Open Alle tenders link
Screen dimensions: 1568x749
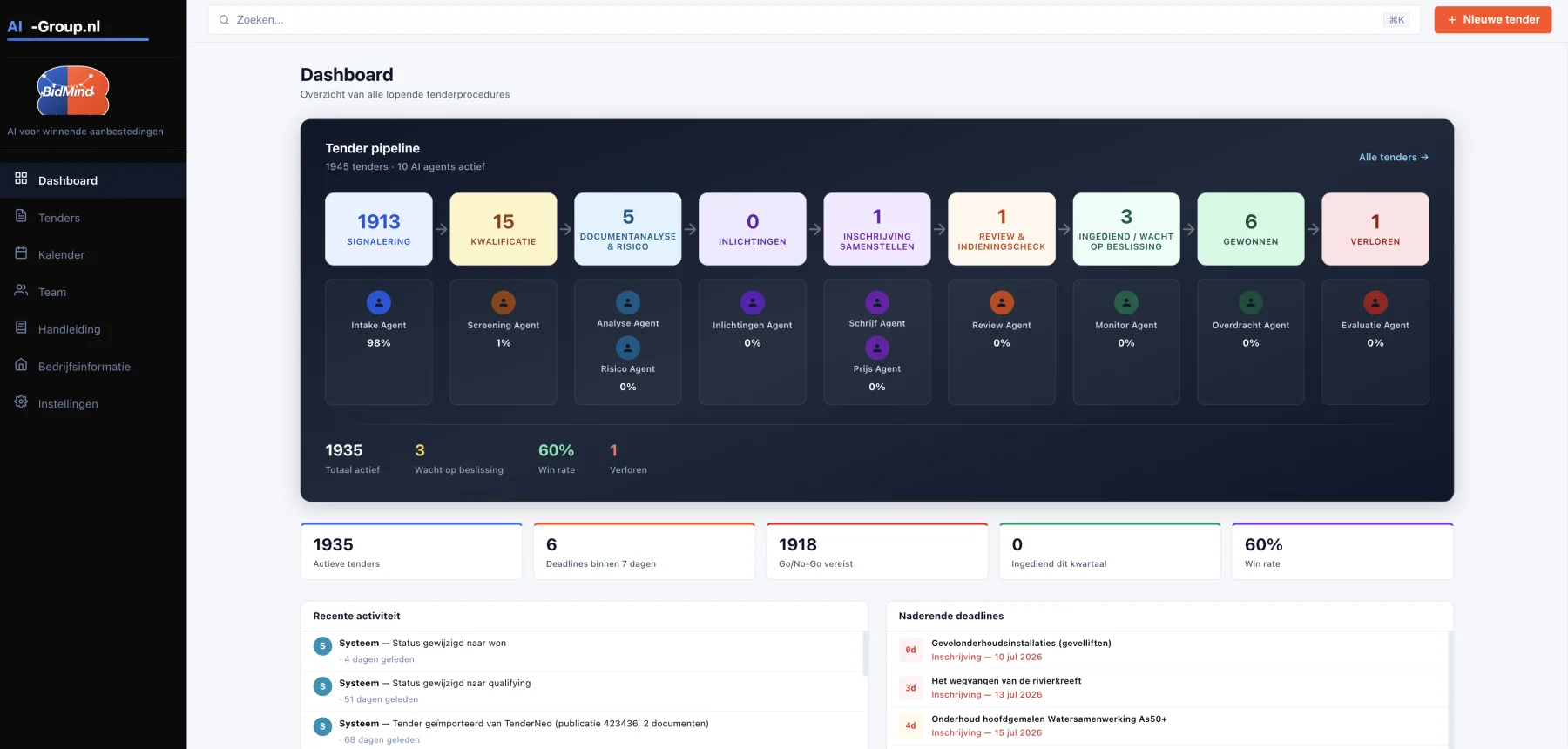1393,157
